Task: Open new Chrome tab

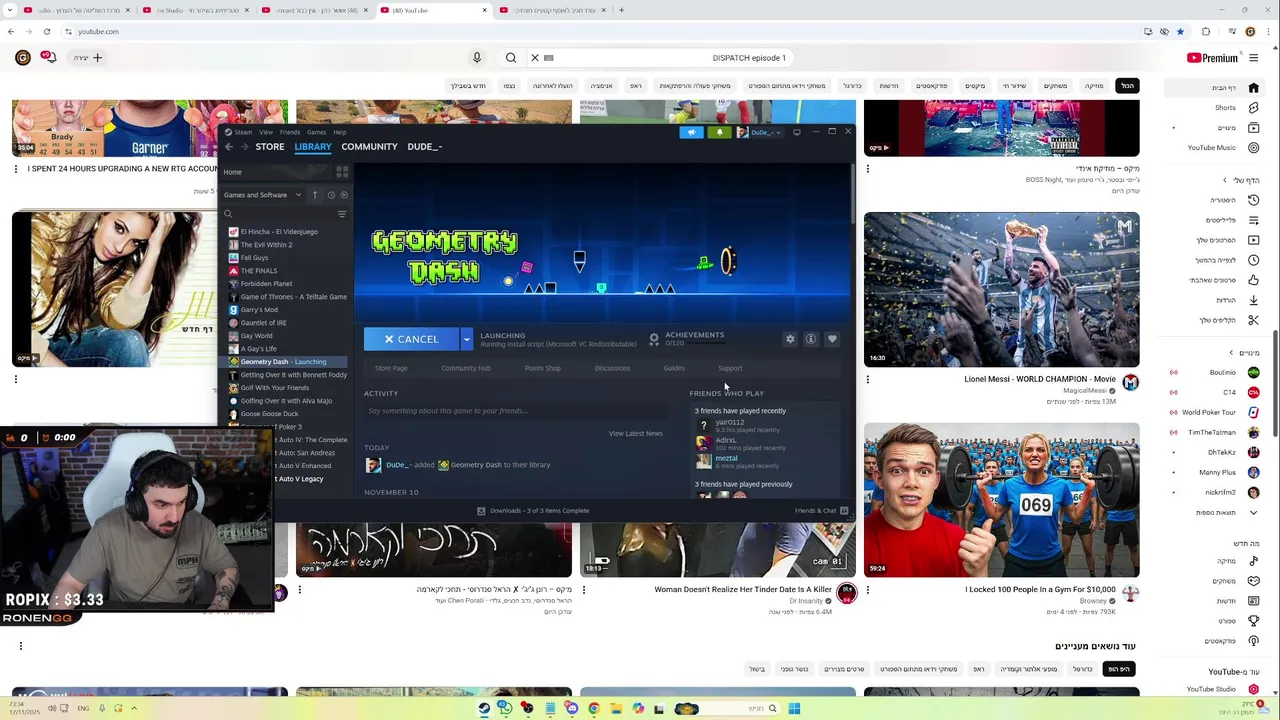Action: click(x=621, y=10)
